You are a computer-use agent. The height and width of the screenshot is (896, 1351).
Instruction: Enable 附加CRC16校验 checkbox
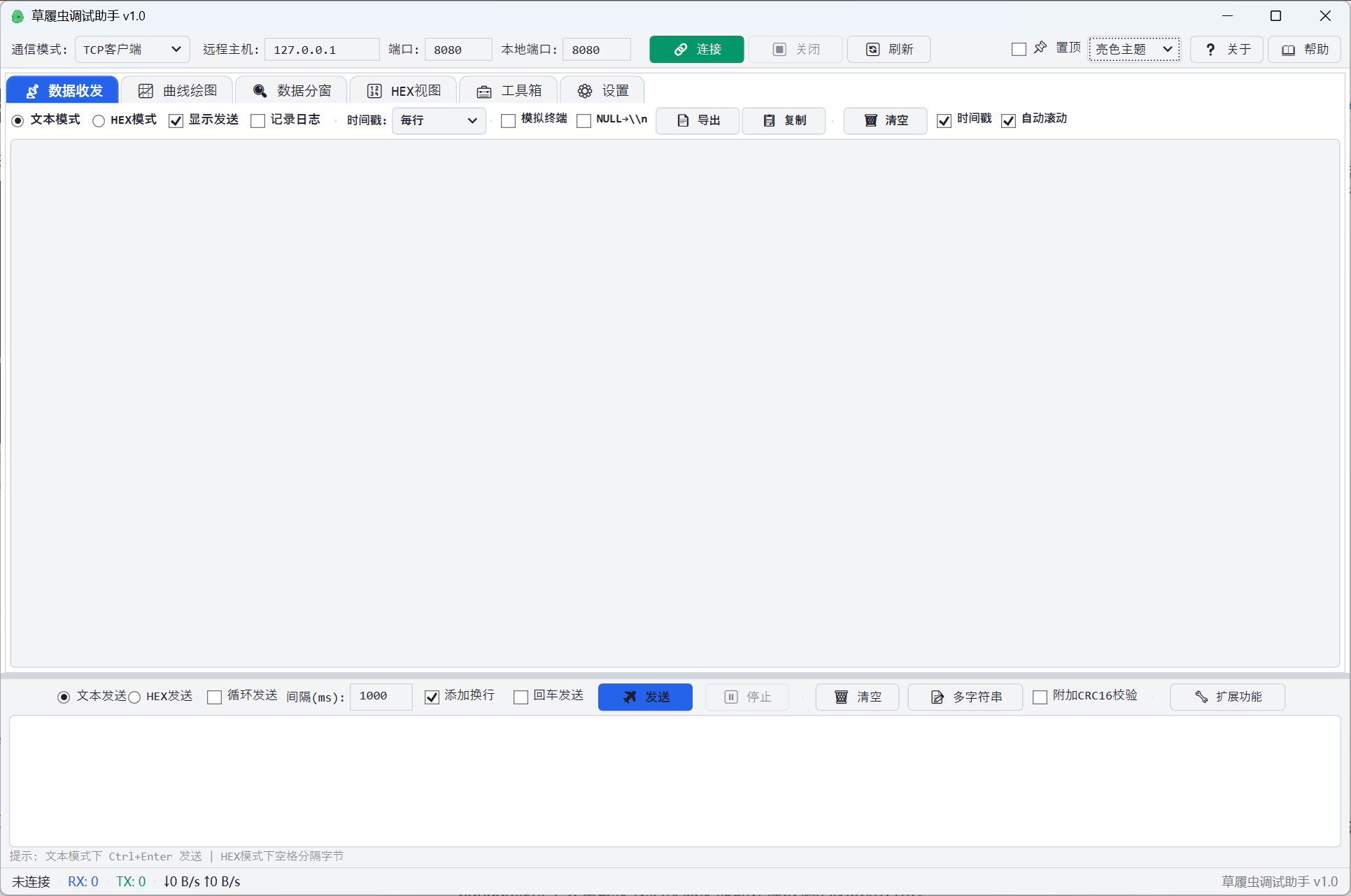tap(1040, 697)
